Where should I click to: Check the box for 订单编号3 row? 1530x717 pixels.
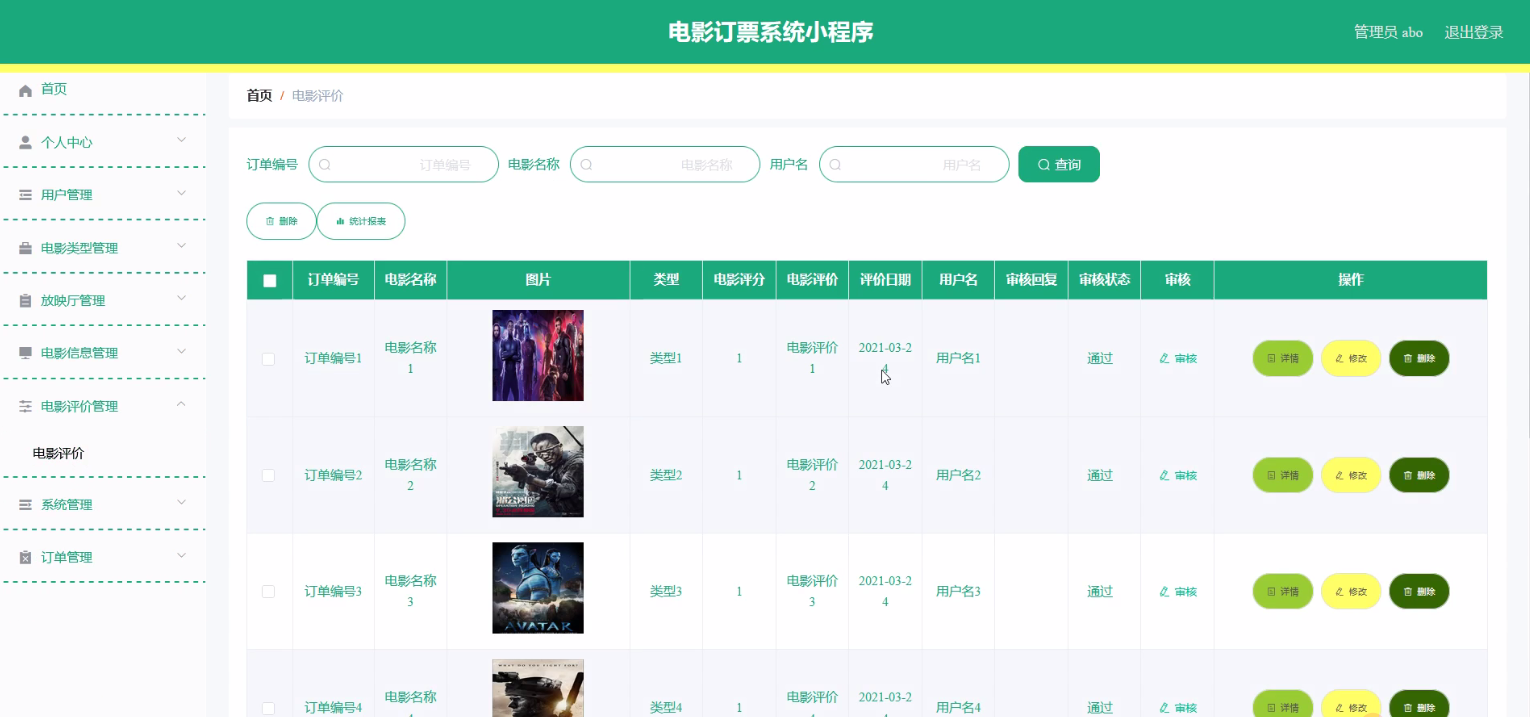(268, 591)
